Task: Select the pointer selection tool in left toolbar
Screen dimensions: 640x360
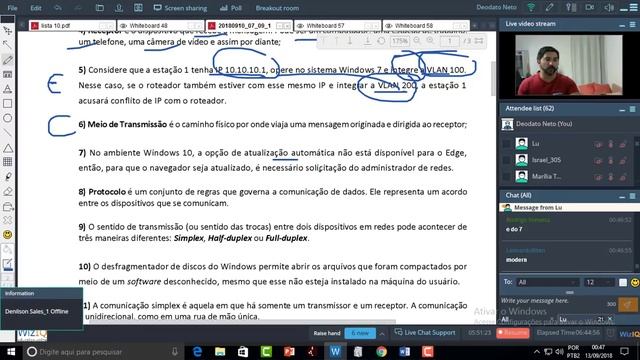Action: coord(7,31)
